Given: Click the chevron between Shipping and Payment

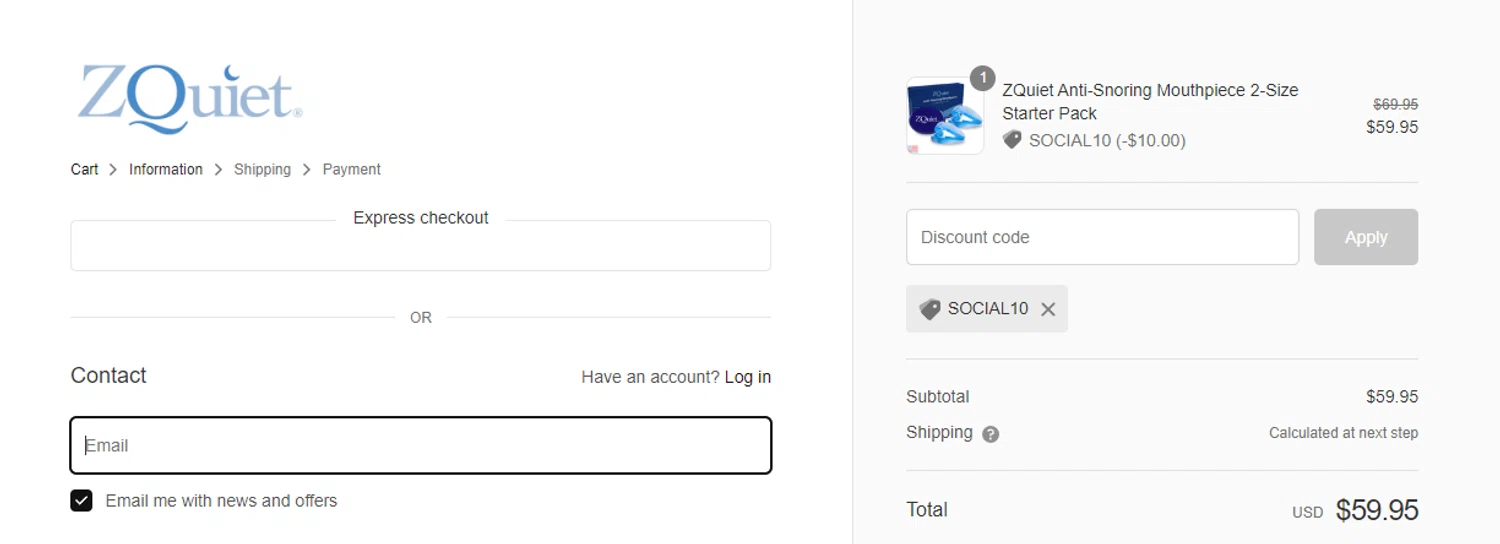Looking at the screenshot, I should tap(306, 170).
